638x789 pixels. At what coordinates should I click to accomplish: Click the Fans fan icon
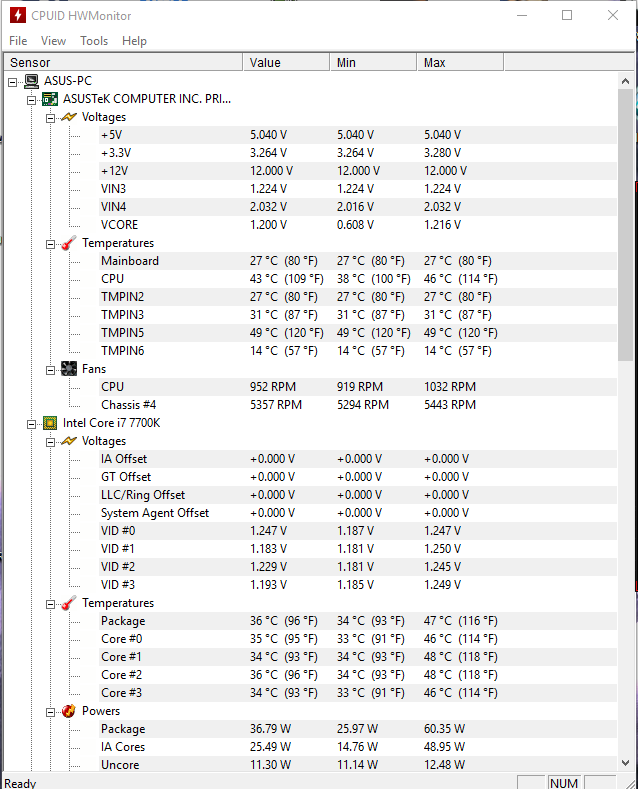(69, 369)
